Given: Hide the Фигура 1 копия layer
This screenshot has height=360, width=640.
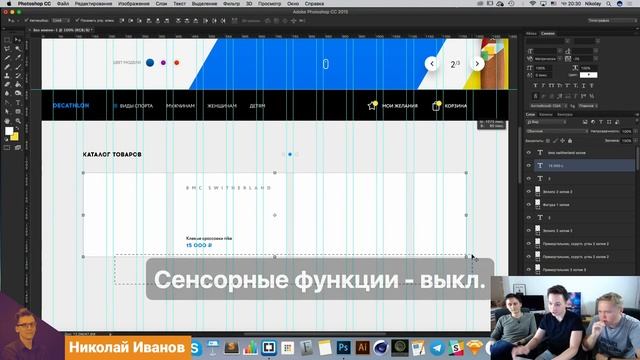Looking at the screenshot, I should 529,204.
